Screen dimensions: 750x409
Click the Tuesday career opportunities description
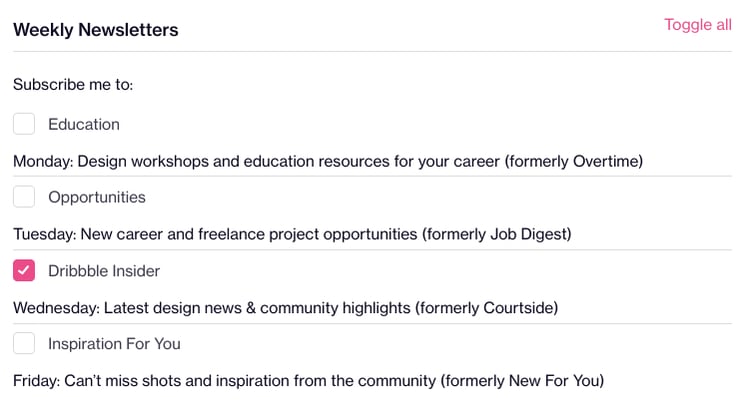[x=215, y=234]
